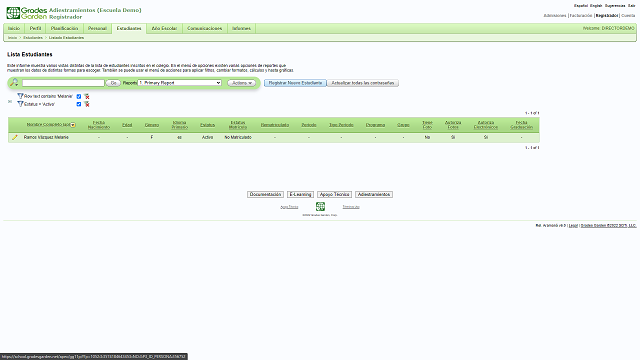
Task: Click the Adiestramientos footer button
Action: [374, 194]
